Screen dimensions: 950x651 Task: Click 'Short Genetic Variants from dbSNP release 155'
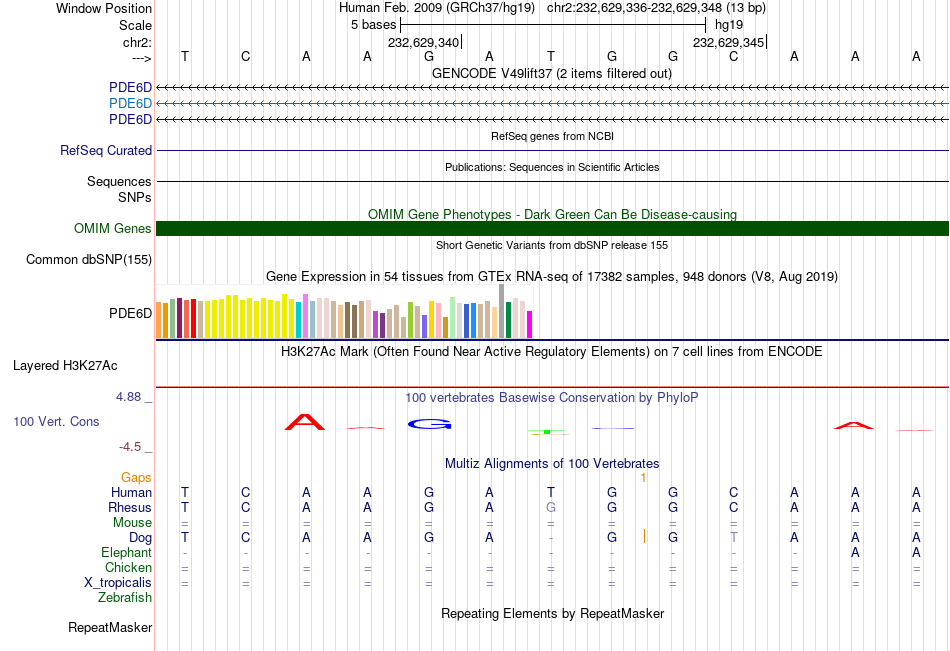point(552,245)
